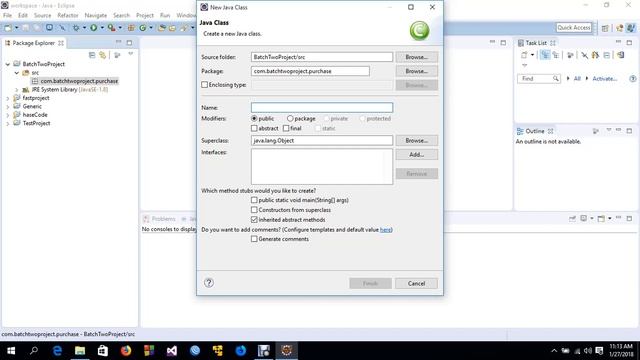Open the File menu
640x360 pixels.
(x=7, y=15)
